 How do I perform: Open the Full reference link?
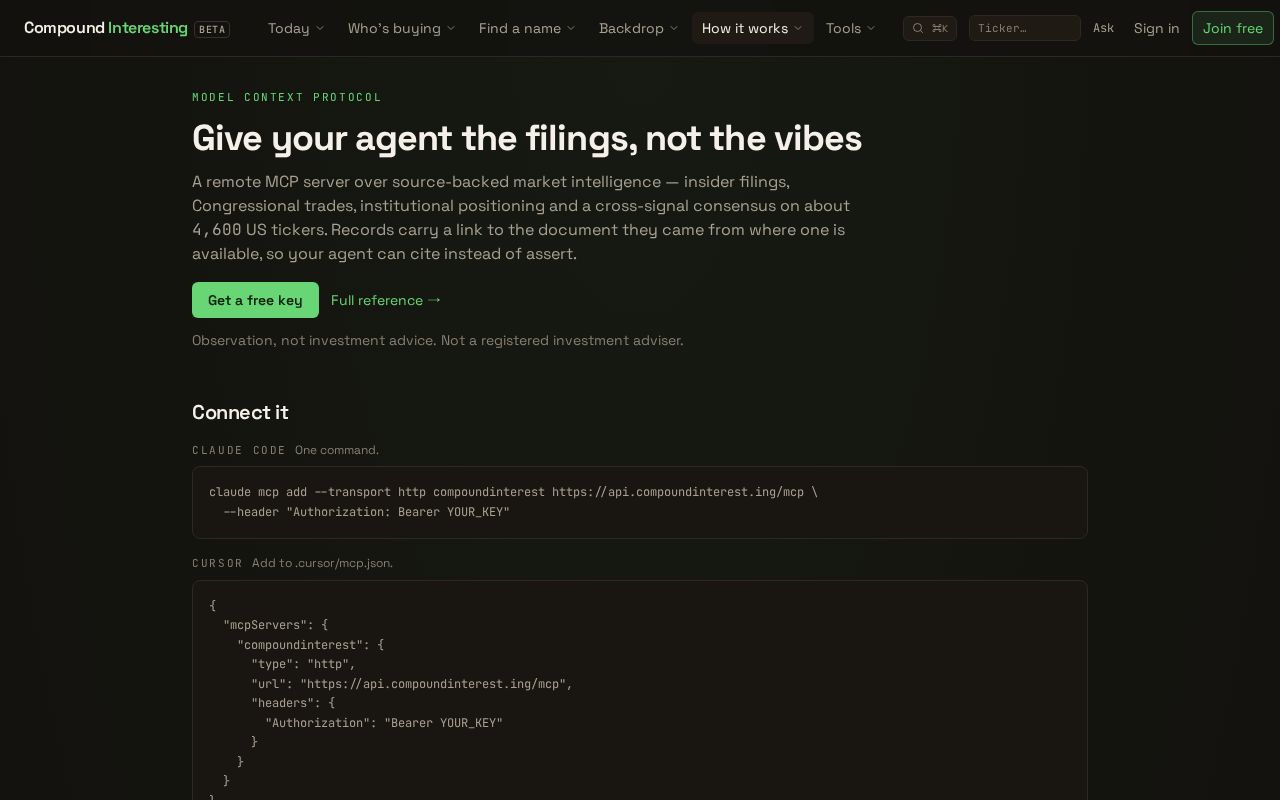(386, 300)
